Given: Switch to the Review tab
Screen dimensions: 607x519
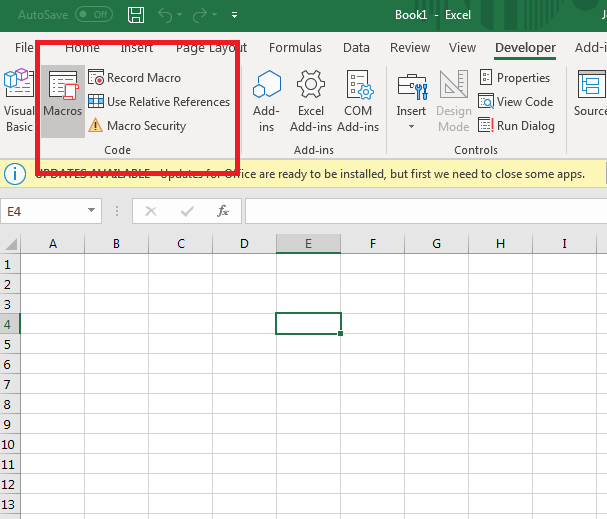Looking at the screenshot, I should click(410, 48).
